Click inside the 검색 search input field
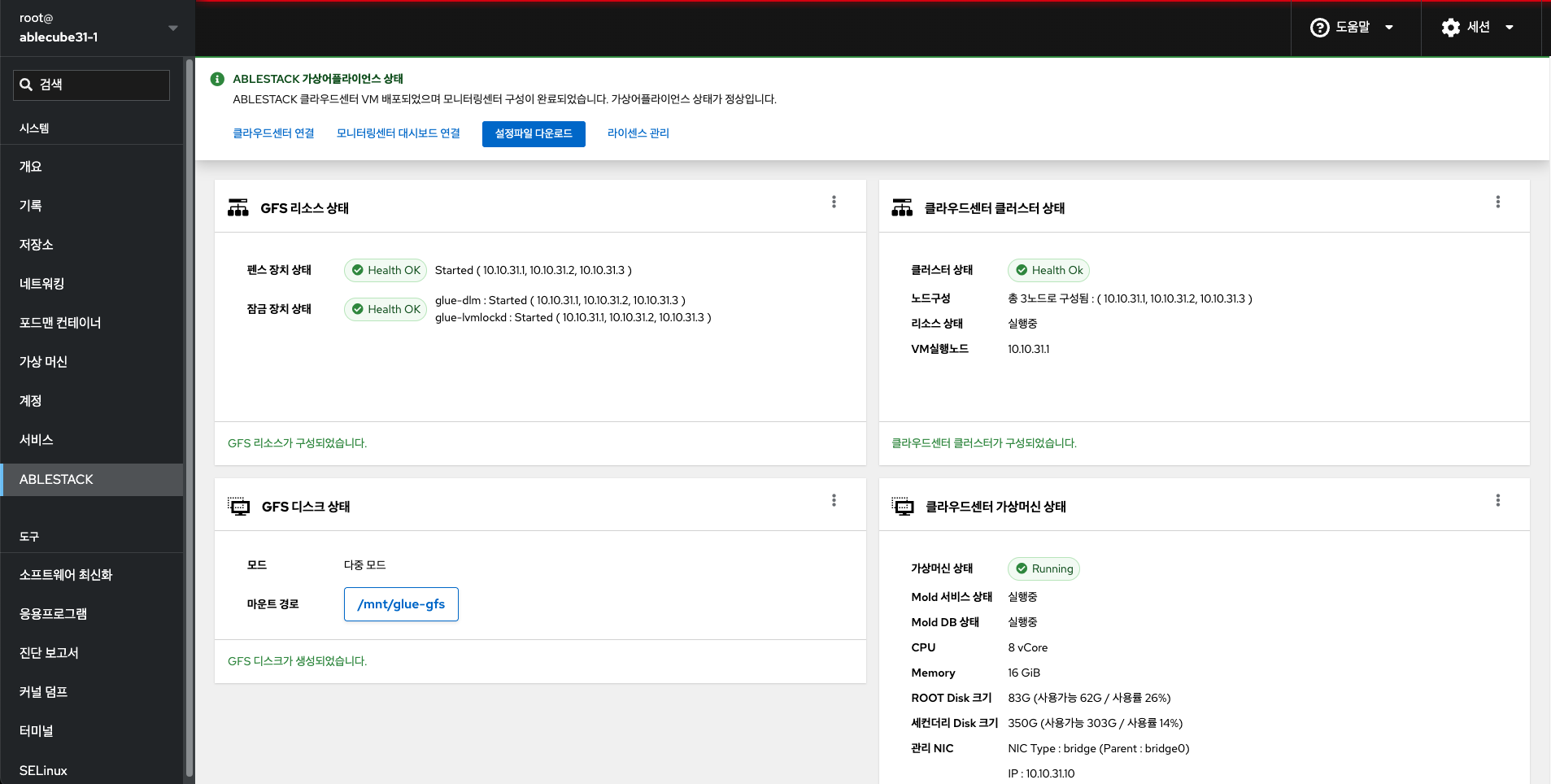Viewport: 1551px width, 784px height. pos(98,84)
